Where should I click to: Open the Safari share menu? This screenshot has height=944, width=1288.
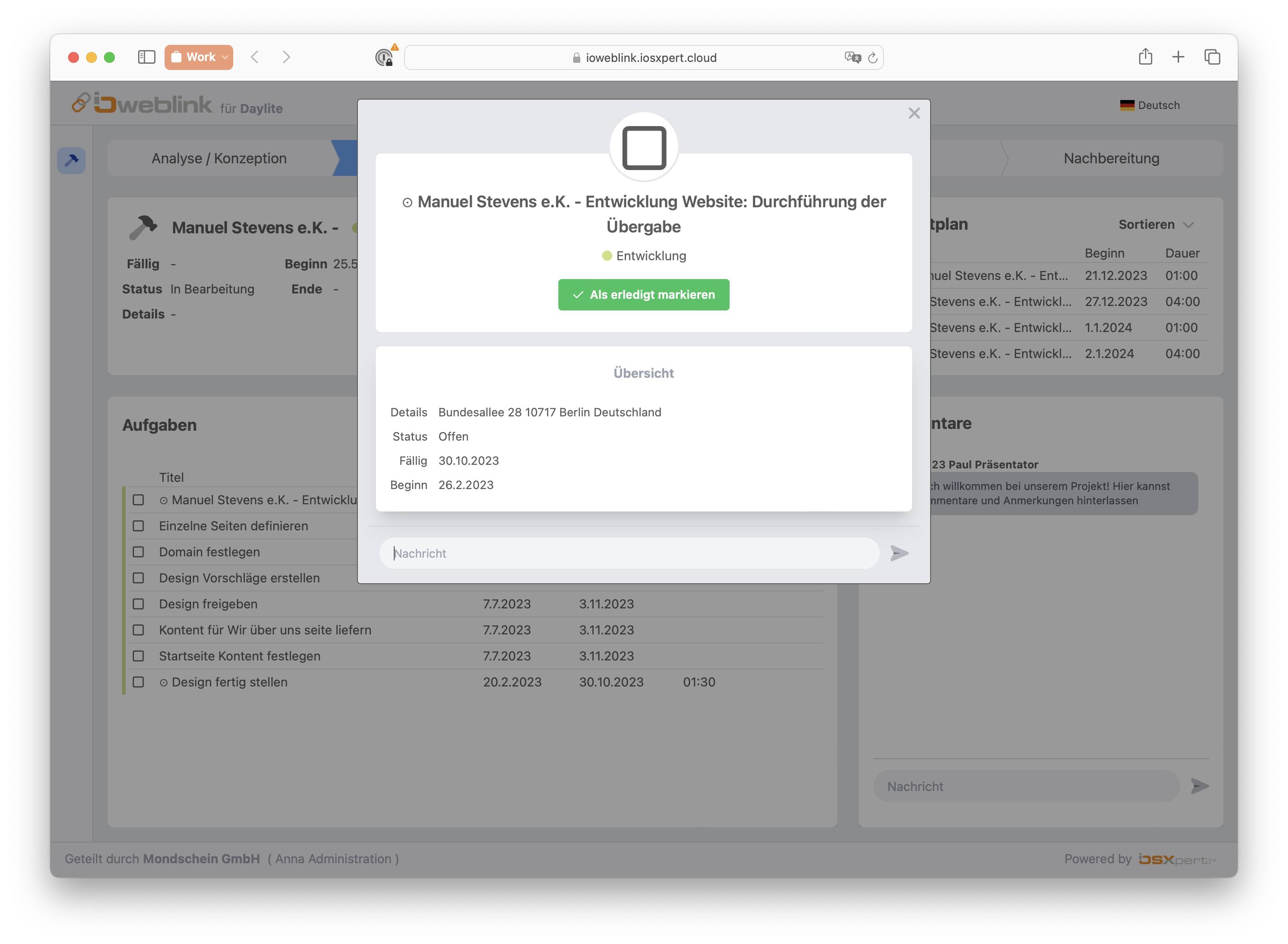[x=1144, y=57]
